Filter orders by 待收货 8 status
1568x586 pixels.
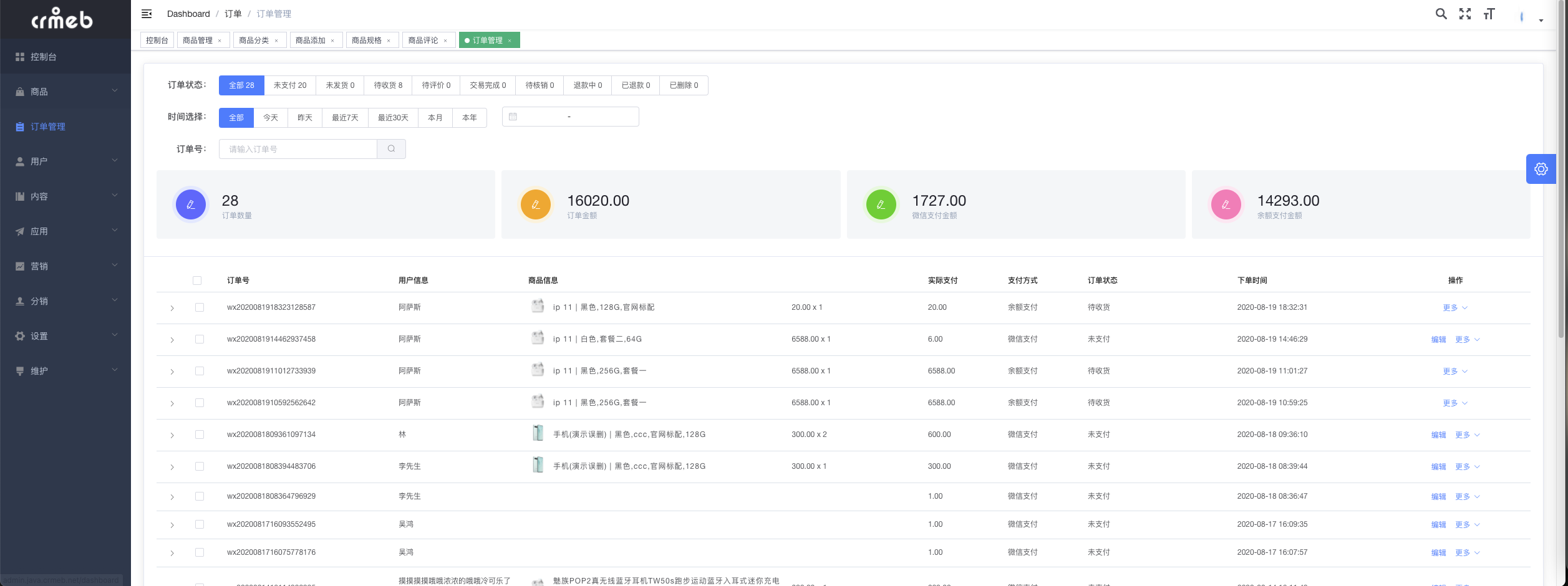click(x=388, y=85)
